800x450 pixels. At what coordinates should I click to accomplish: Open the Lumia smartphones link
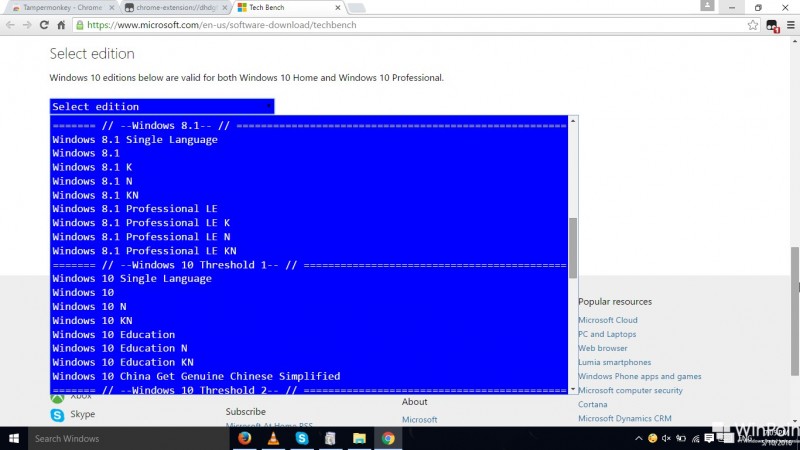pos(614,362)
